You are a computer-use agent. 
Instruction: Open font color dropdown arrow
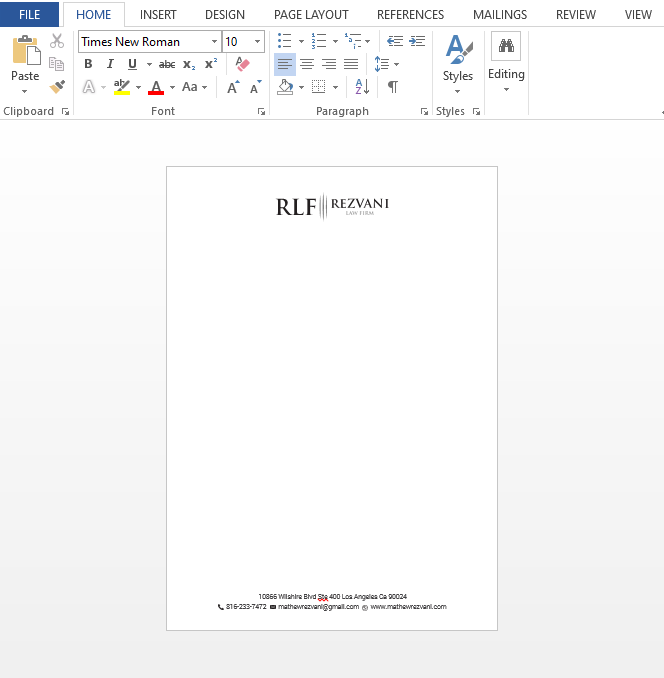pos(172,87)
